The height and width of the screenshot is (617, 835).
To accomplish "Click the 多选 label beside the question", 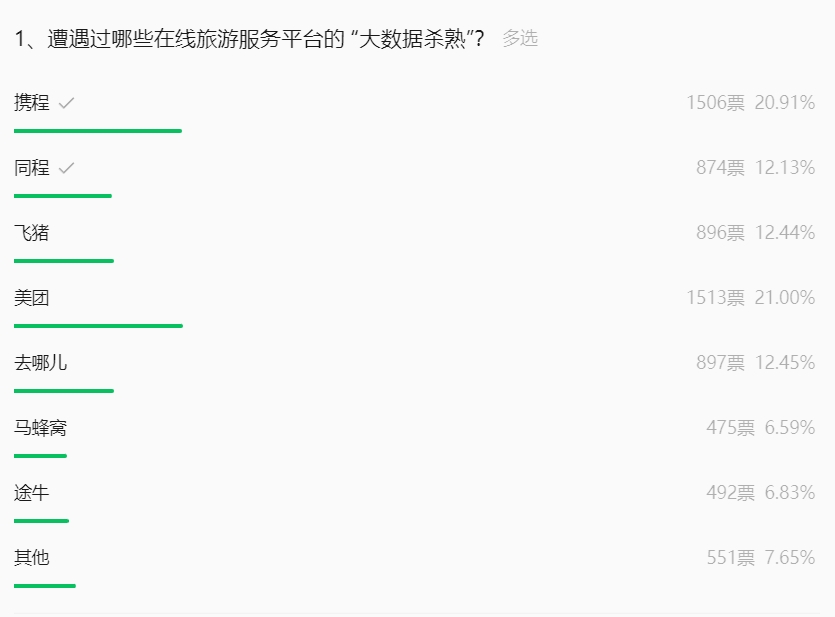I will coord(520,39).
